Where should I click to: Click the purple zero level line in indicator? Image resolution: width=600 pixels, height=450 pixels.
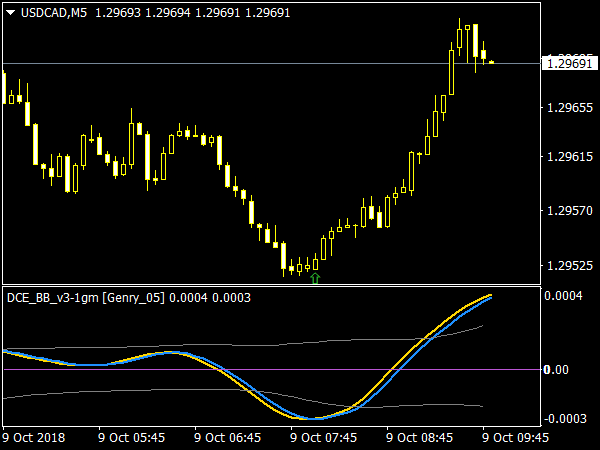pyautogui.click(x=272, y=370)
